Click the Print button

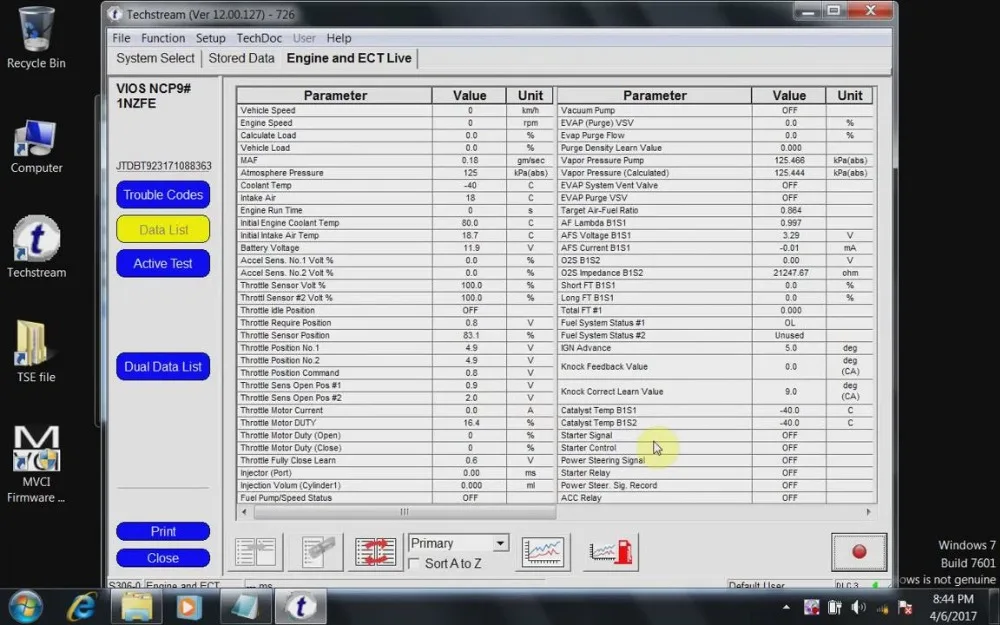[x=163, y=531]
